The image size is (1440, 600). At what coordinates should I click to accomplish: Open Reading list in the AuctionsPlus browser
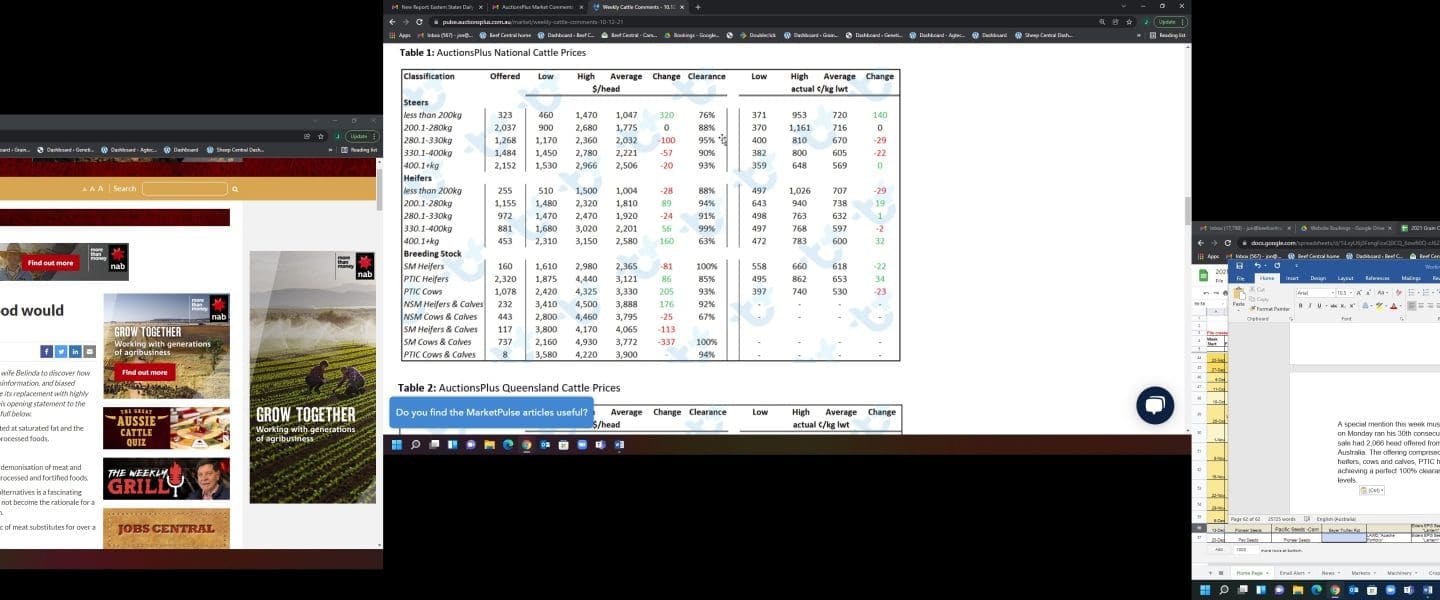1167,35
